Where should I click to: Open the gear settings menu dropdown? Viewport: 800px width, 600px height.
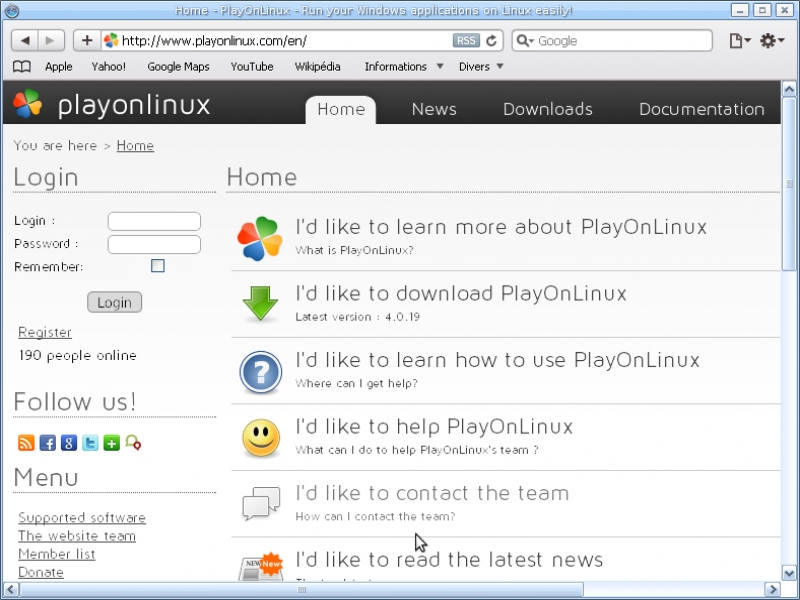tap(772, 41)
